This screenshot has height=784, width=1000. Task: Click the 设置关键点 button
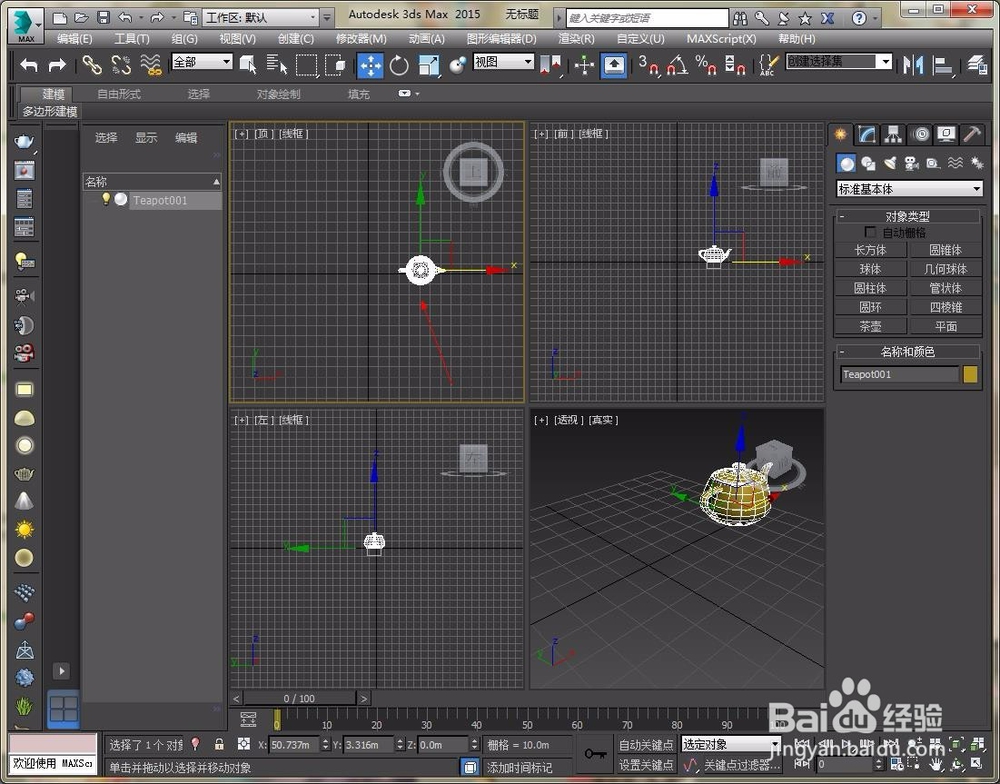click(646, 764)
